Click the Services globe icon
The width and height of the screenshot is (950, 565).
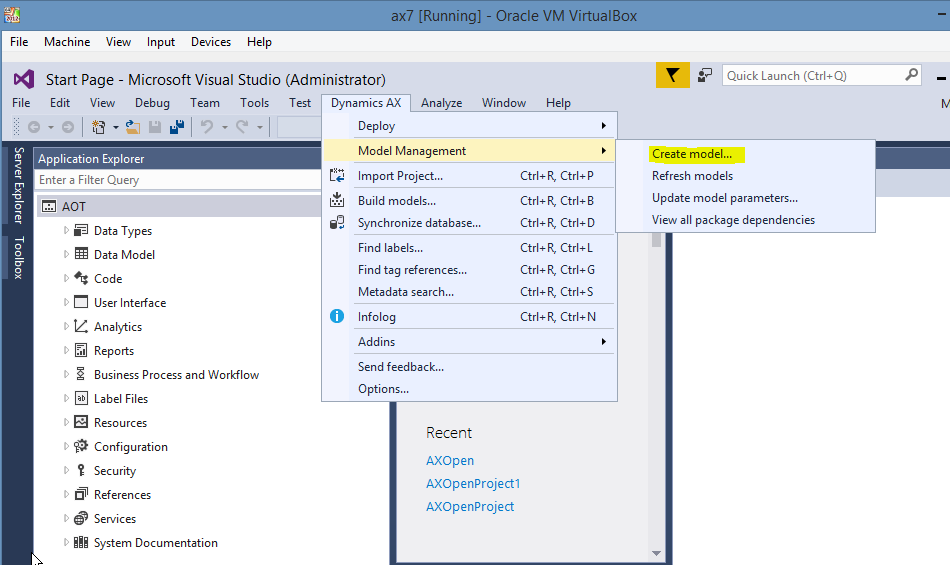pyautogui.click(x=81, y=518)
